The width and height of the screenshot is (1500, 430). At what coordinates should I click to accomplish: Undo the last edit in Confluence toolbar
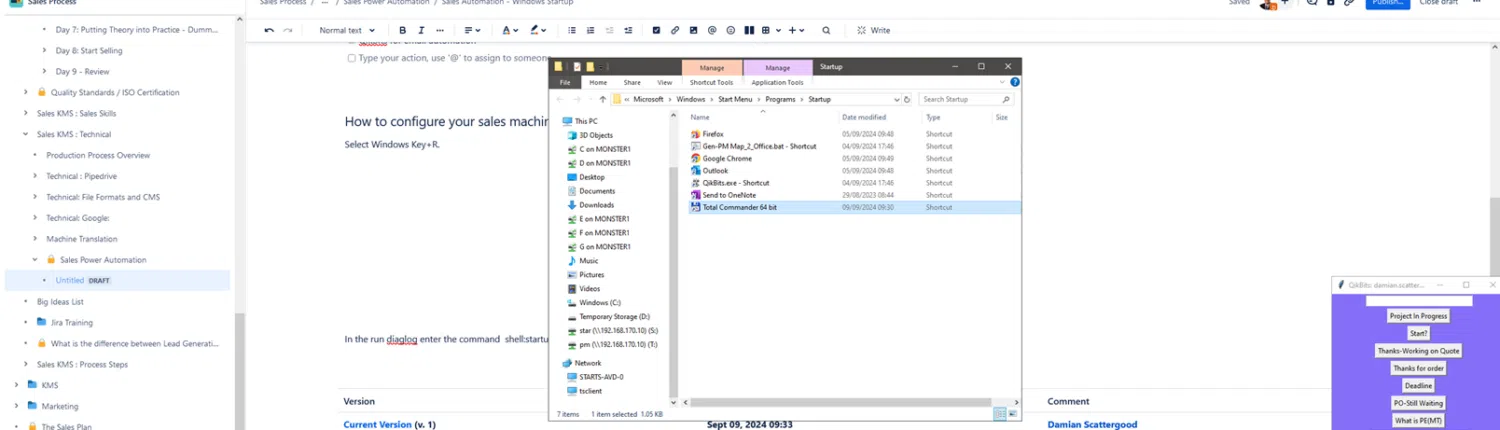click(x=269, y=31)
